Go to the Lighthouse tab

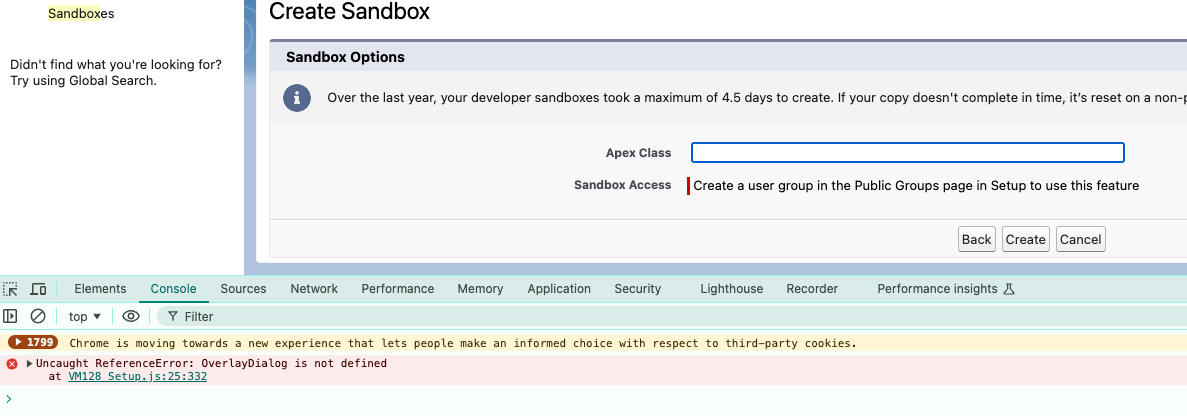731,289
